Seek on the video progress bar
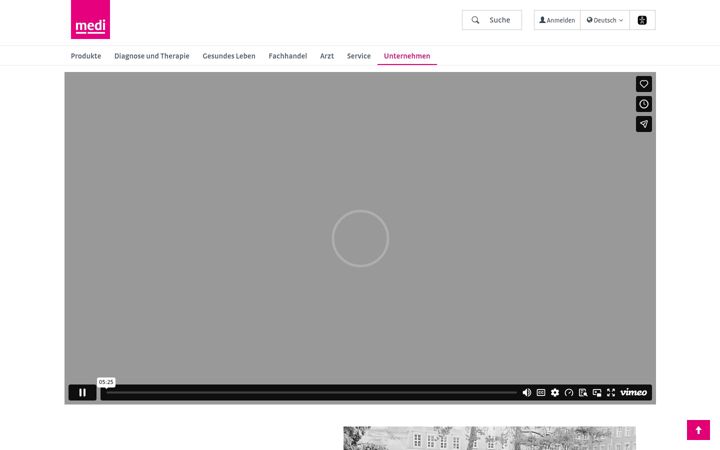This screenshot has width=720, height=450. (x=311, y=393)
